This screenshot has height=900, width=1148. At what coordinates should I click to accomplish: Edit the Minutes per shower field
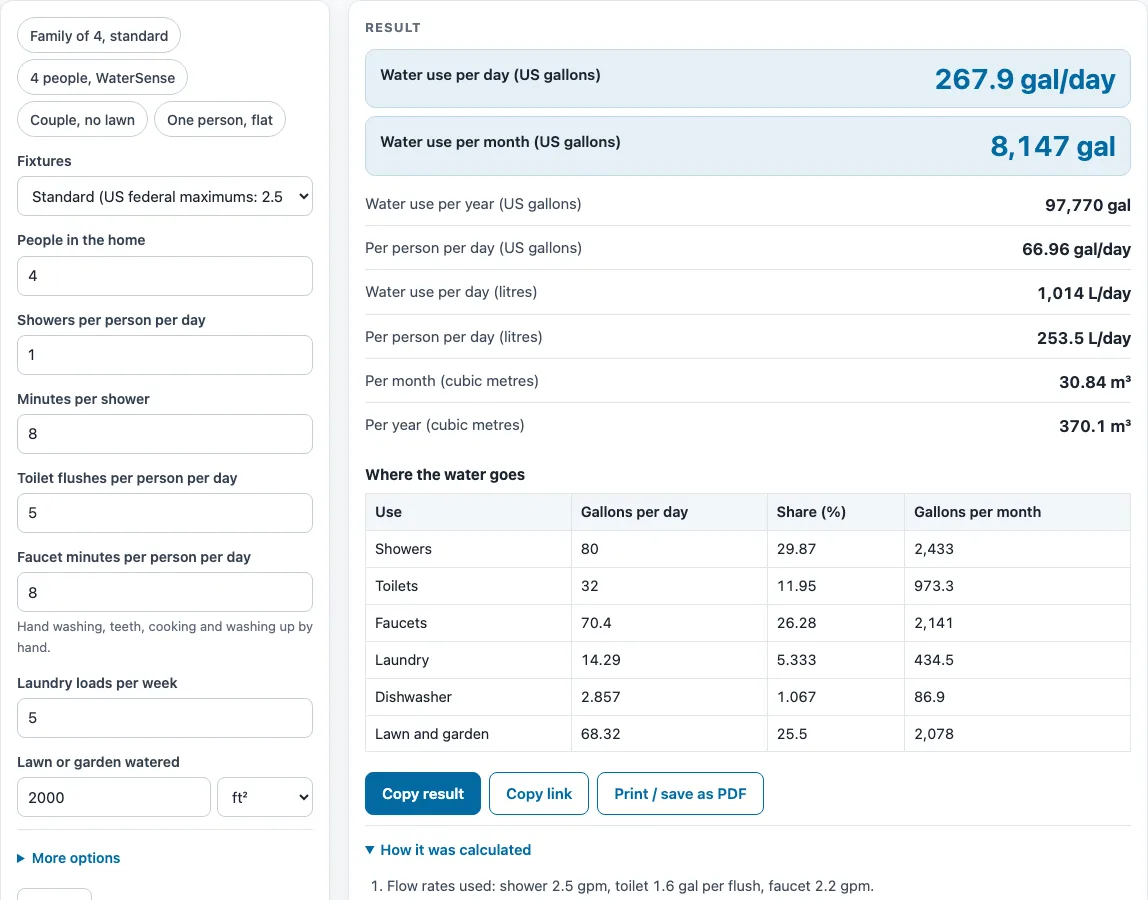coord(165,434)
